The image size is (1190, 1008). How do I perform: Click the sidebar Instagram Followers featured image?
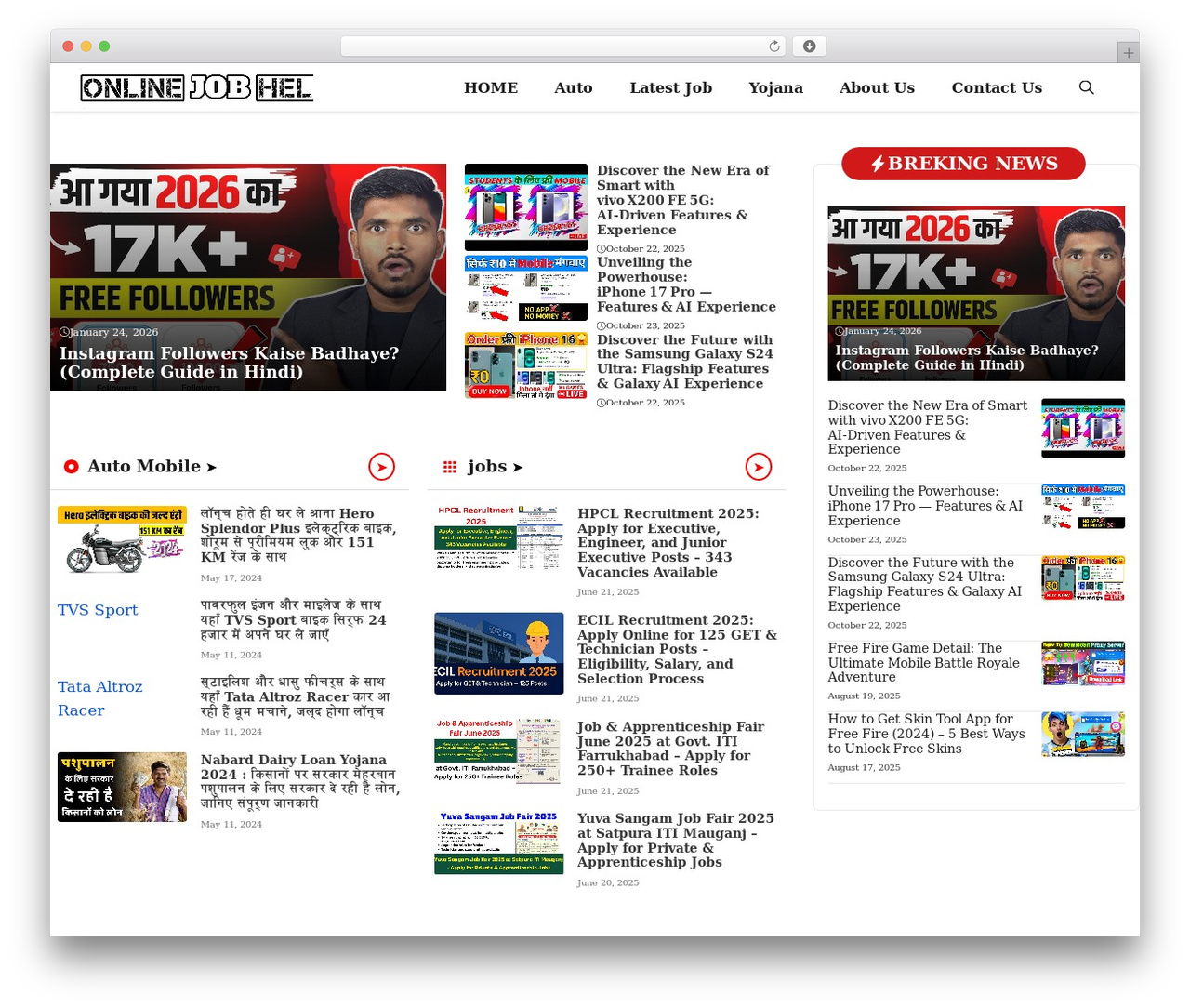coord(976,294)
